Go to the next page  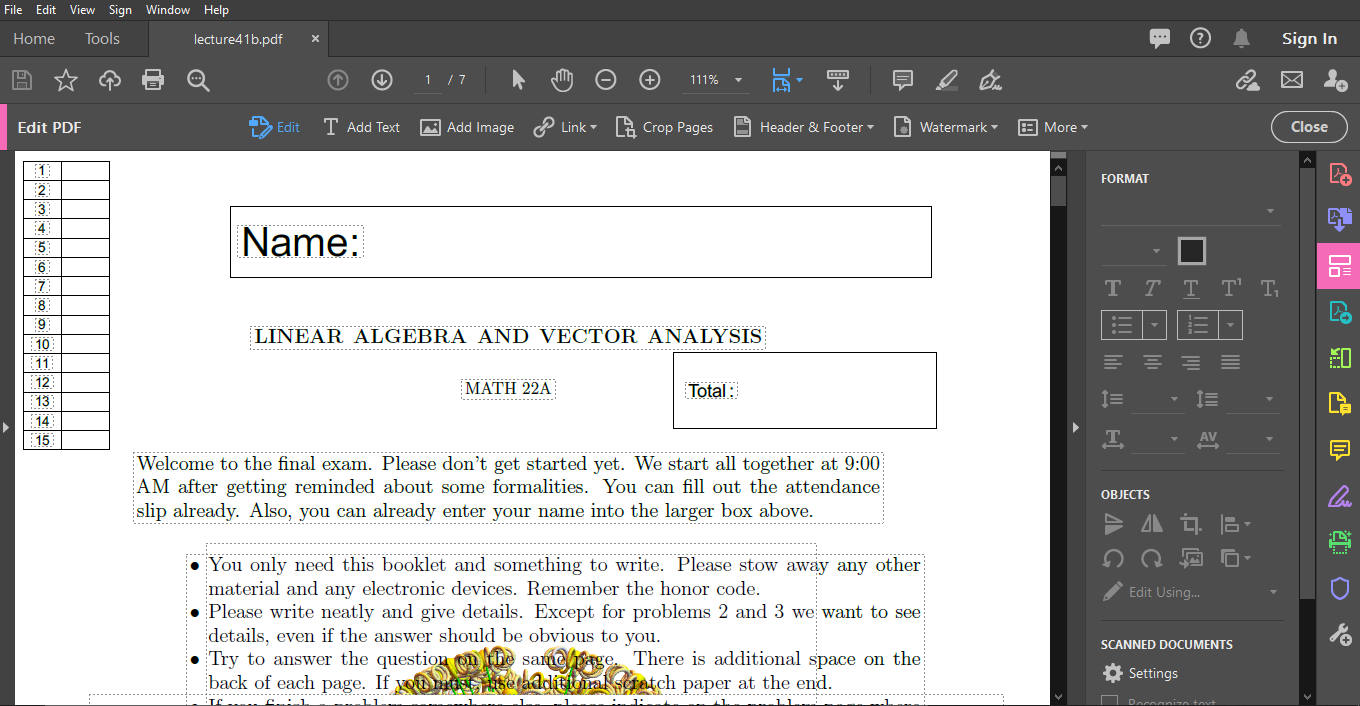[x=381, y=80]
